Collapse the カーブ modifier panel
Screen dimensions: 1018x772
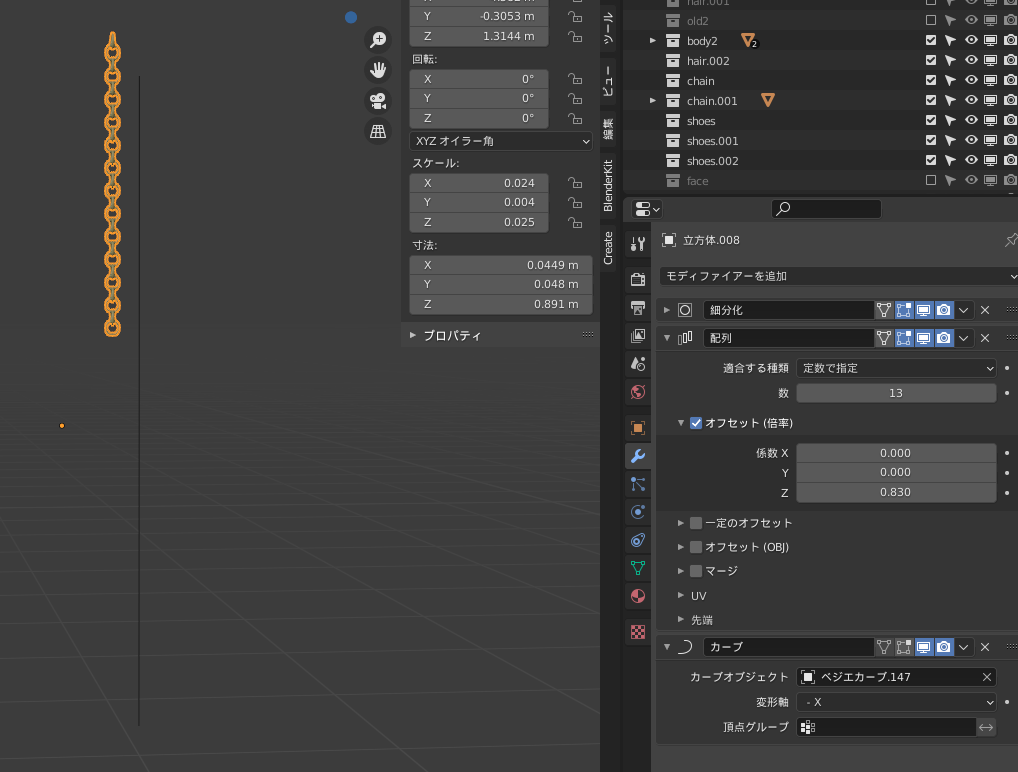(x=667, y=647)
